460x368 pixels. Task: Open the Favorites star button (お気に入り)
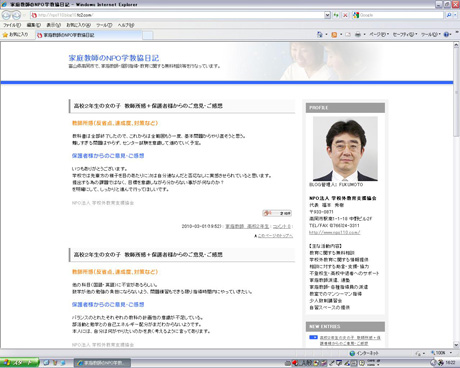(x=16, y=35)
